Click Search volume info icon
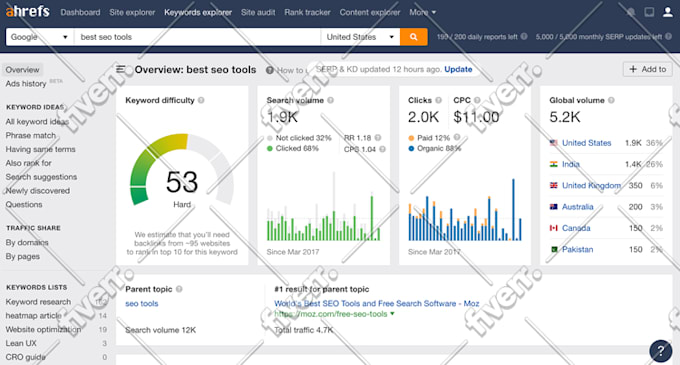 (330, 100)
